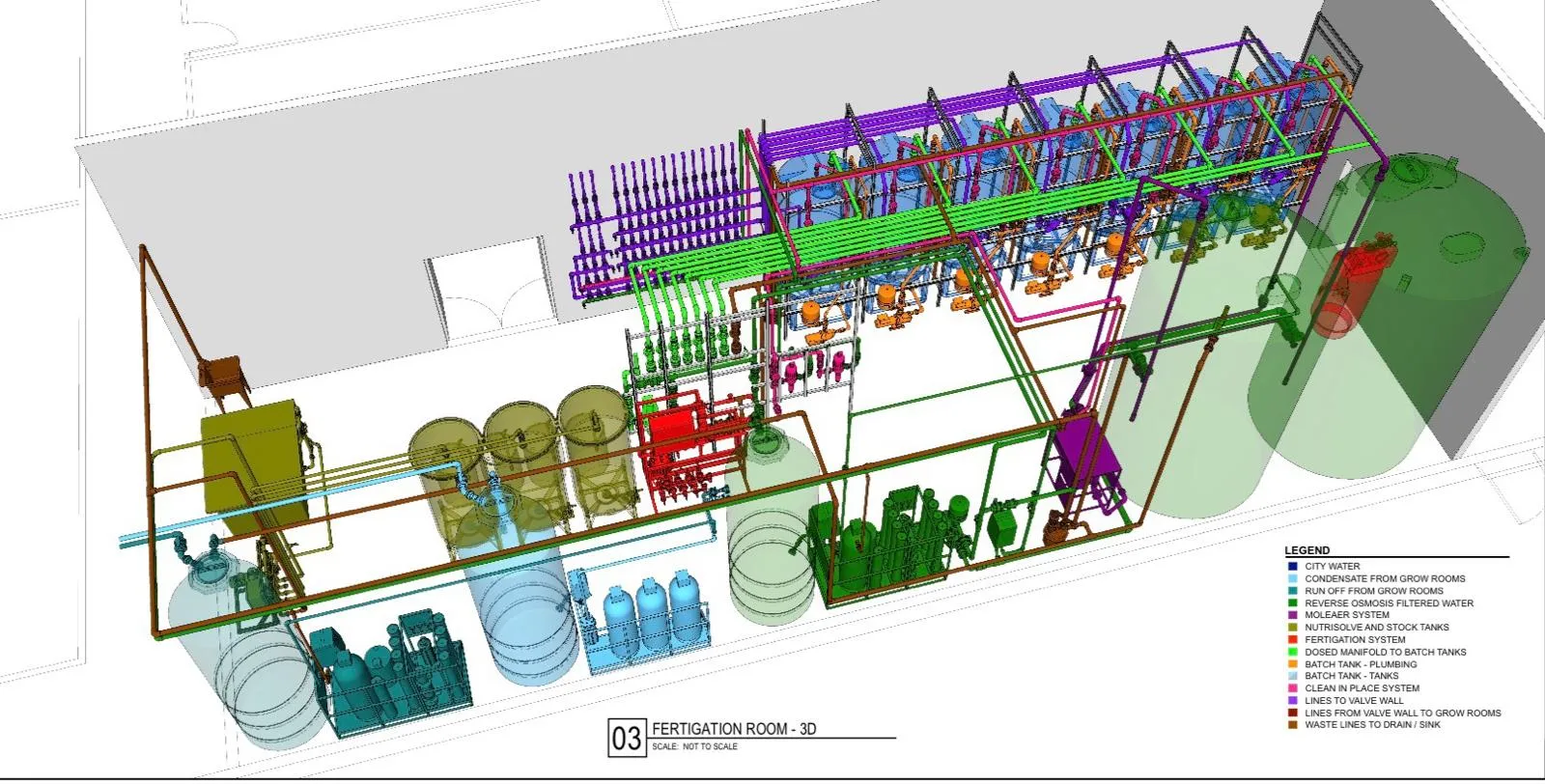Viewport: 1545px width, 784px height.
Task: Select the boxed view number "03"
Action: pos(626,739)
